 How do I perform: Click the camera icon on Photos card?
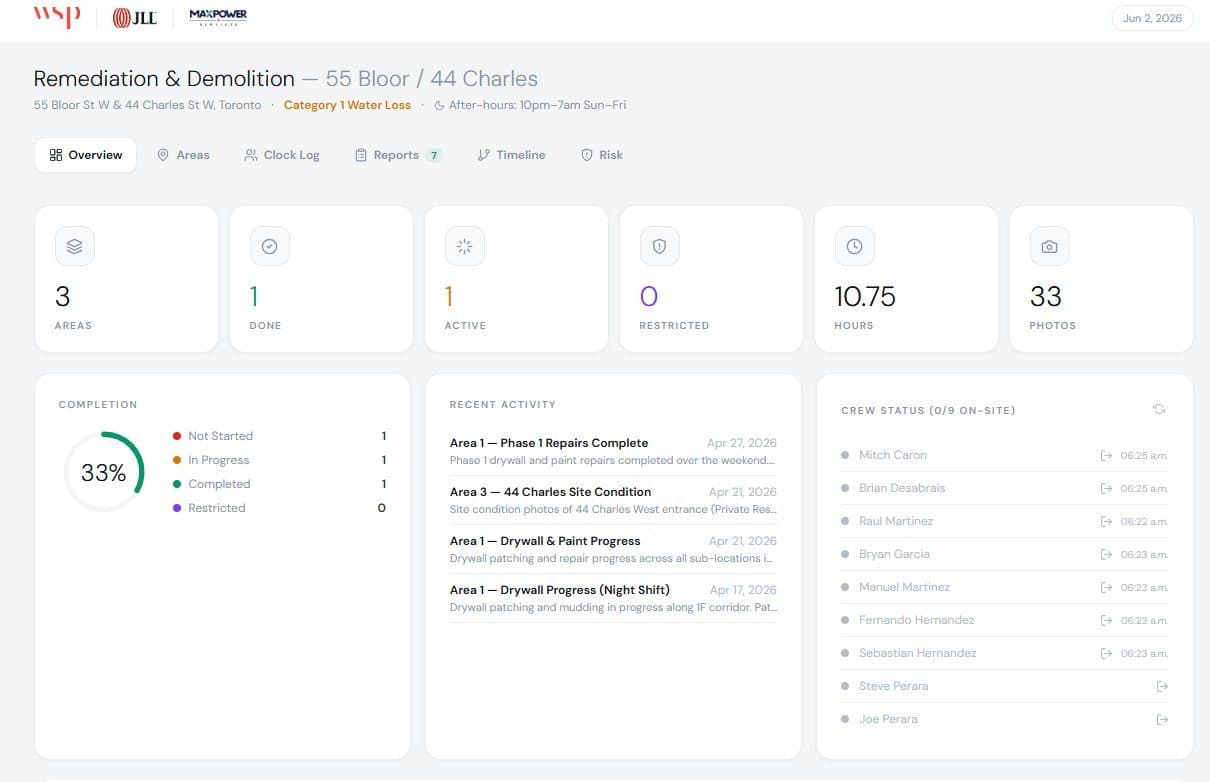pyautogui.click(x=1049, y=246)
